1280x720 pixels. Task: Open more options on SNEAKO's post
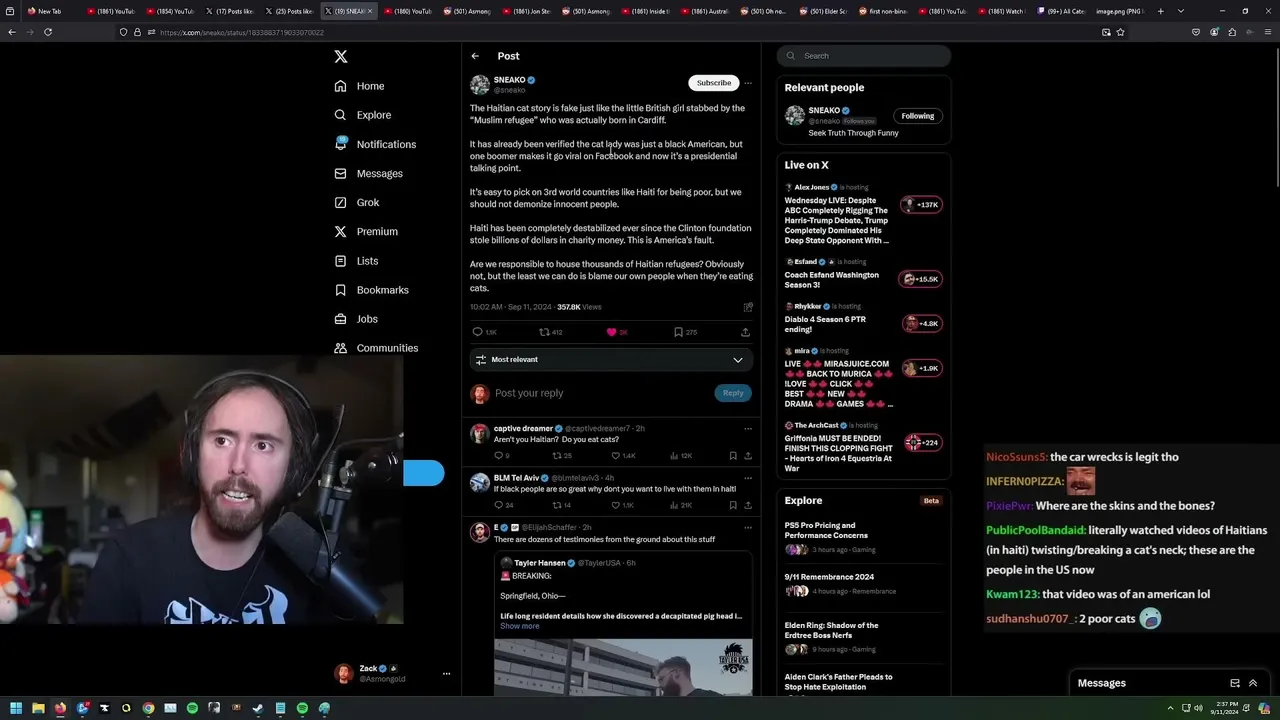tap(748, 83)
